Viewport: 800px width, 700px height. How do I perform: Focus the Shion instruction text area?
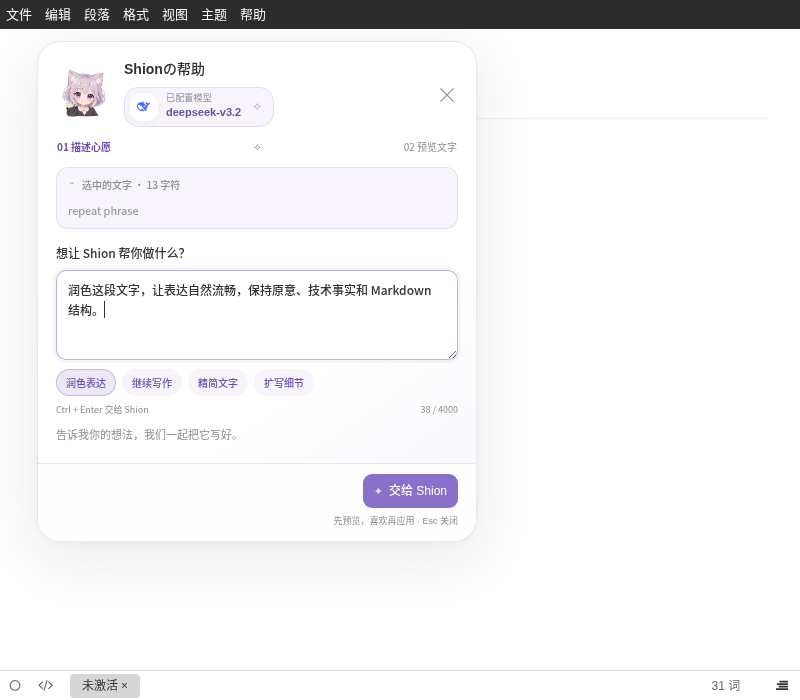[x=257, y=315]
